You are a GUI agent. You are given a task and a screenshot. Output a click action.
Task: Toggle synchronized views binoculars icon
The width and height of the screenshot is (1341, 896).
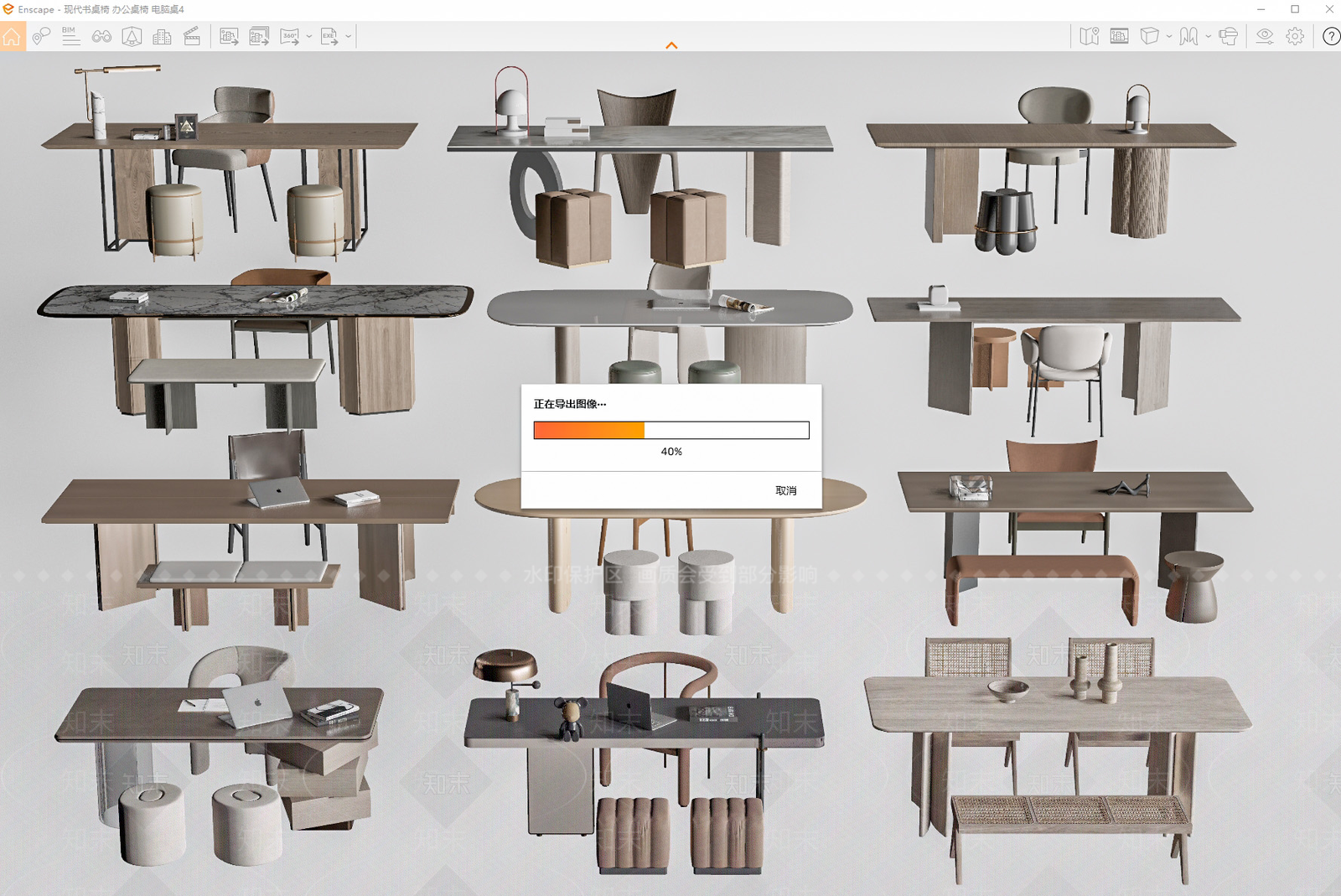pos(101,36)
